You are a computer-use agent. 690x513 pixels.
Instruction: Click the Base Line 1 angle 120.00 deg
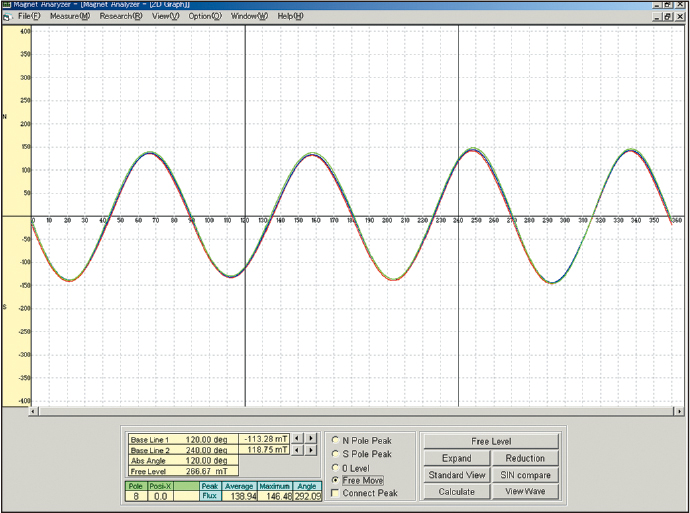tap(206, 440)
